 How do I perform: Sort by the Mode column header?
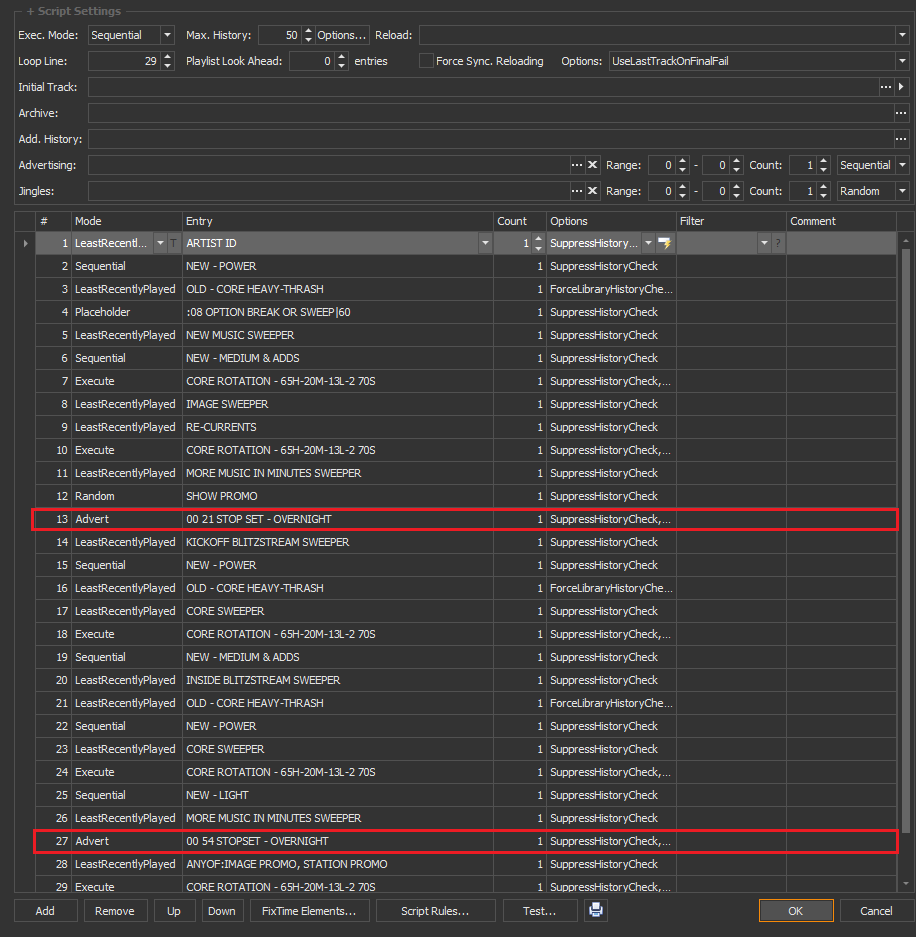click(x=127, y=221)
